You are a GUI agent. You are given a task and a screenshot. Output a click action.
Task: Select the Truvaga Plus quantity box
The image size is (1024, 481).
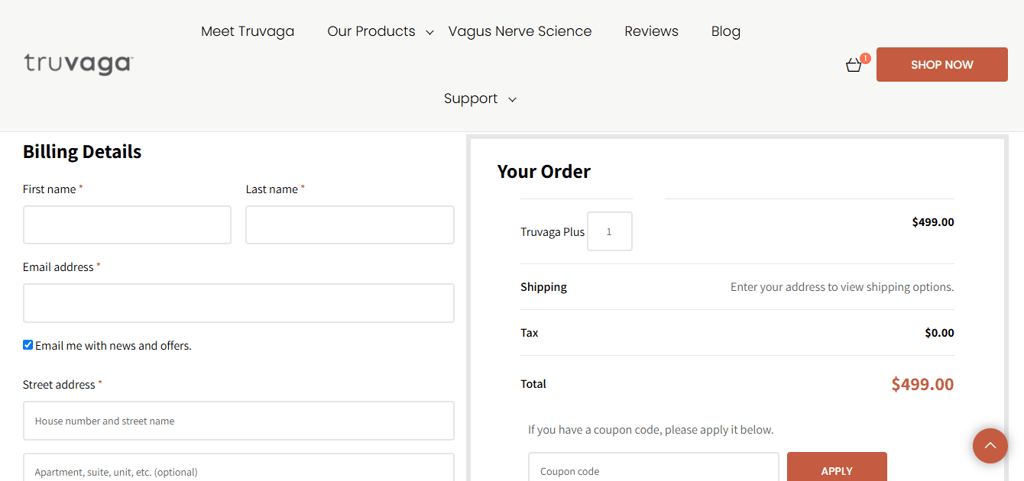(x=609, y=231)
